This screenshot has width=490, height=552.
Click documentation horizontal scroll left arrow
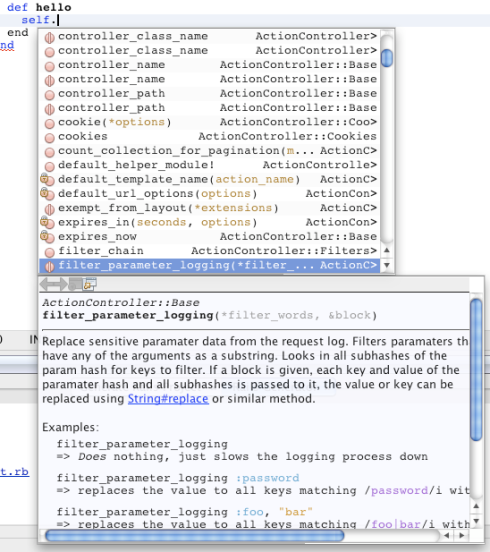446,535
